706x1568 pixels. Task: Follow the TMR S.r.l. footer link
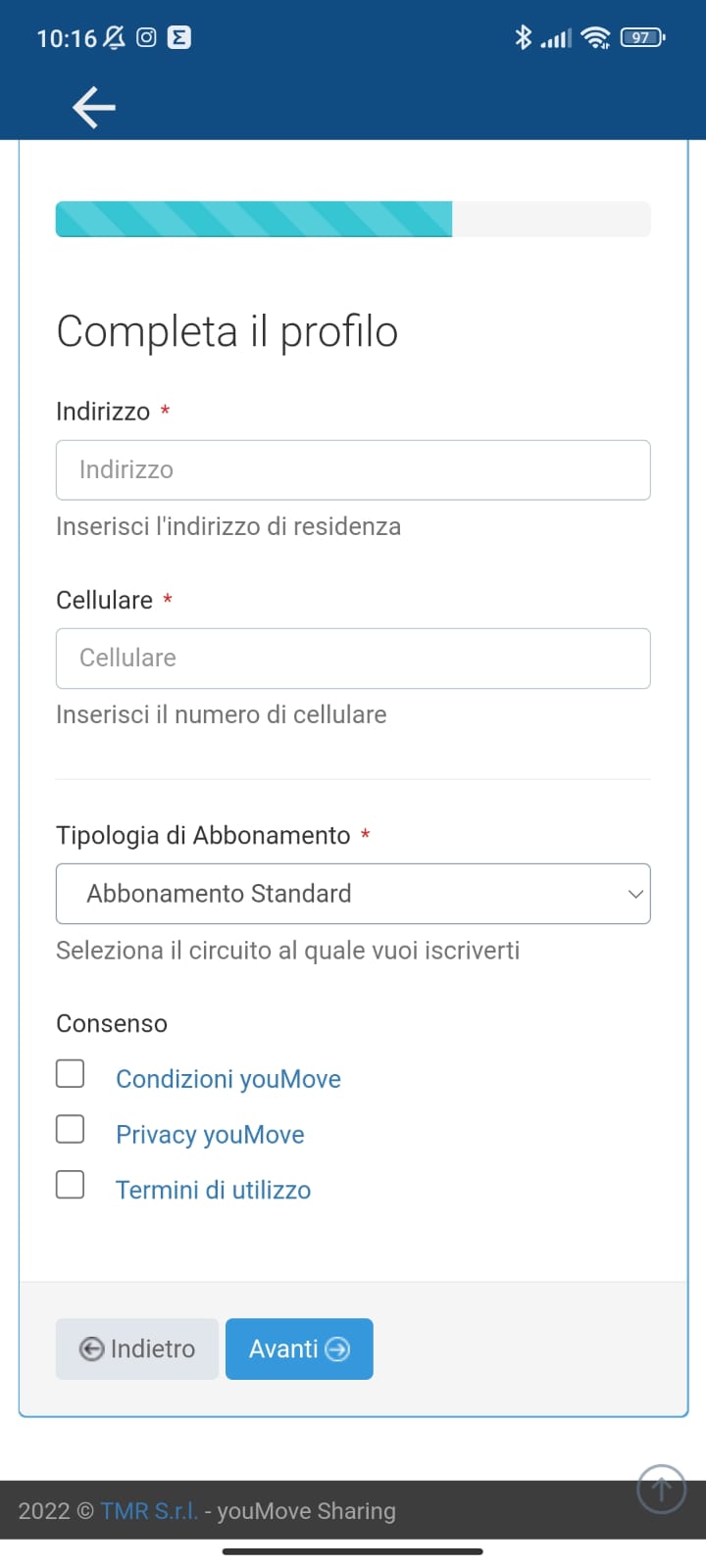[x=149, y=1511]
